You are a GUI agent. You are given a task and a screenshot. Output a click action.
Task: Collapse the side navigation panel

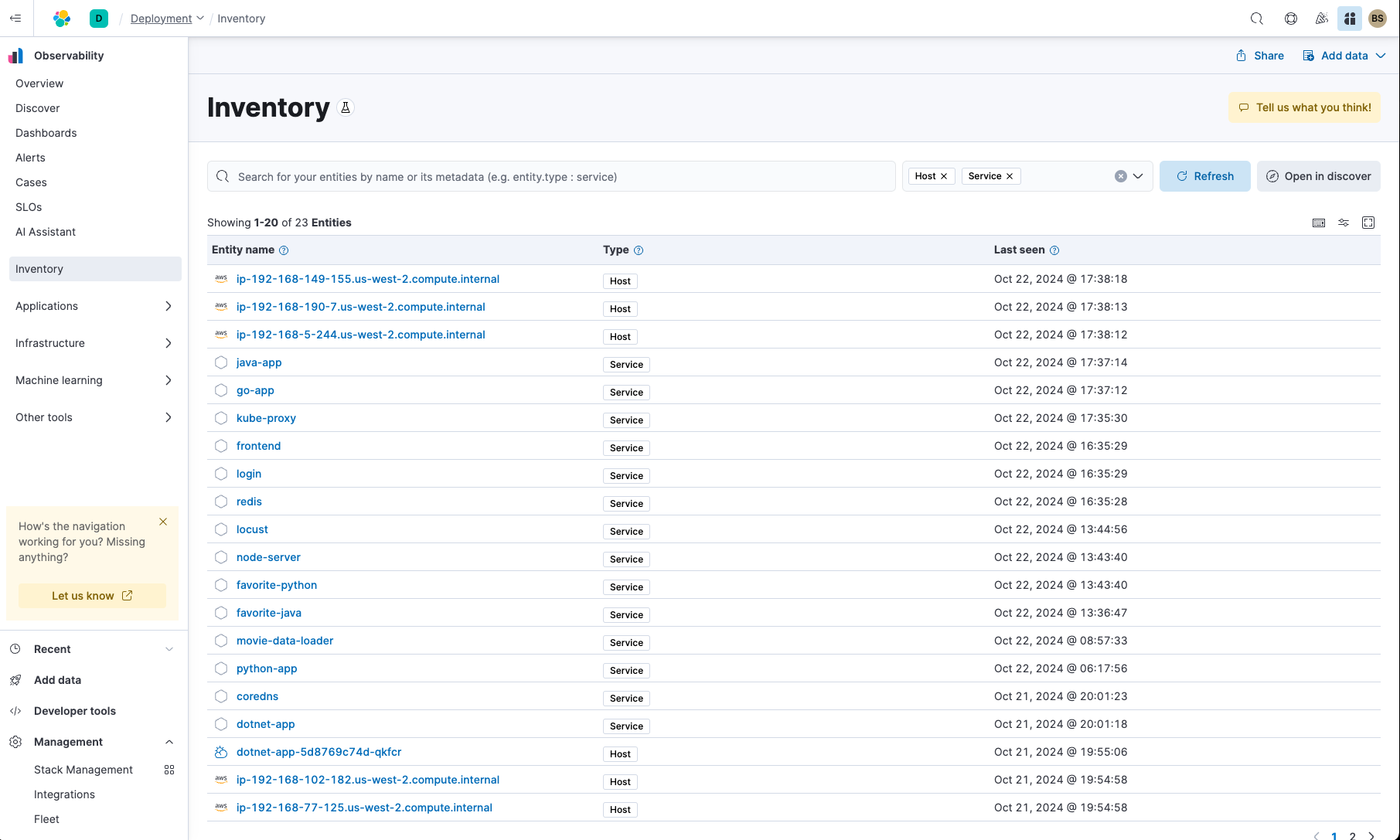click(15, 19)
